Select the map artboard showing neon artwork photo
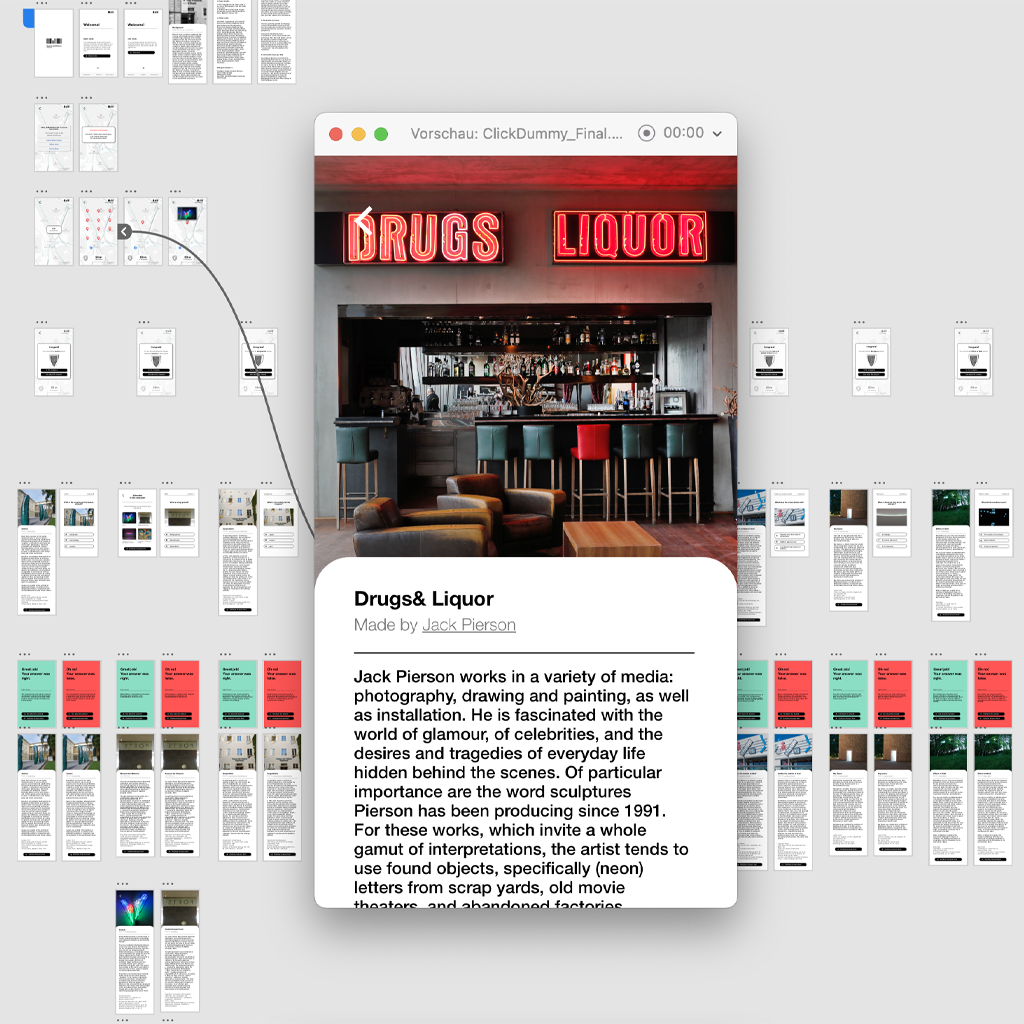This screenshot has width=1024, height=1024. pos(187,232)
